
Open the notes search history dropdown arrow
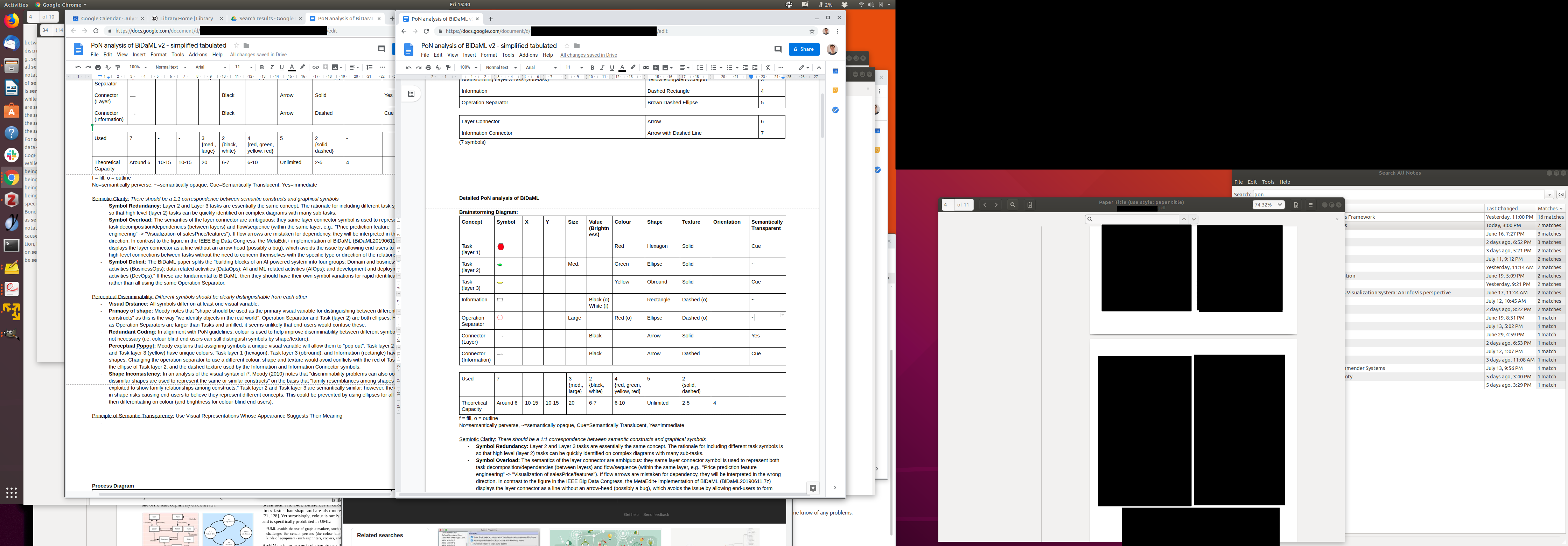point(1549,195)
